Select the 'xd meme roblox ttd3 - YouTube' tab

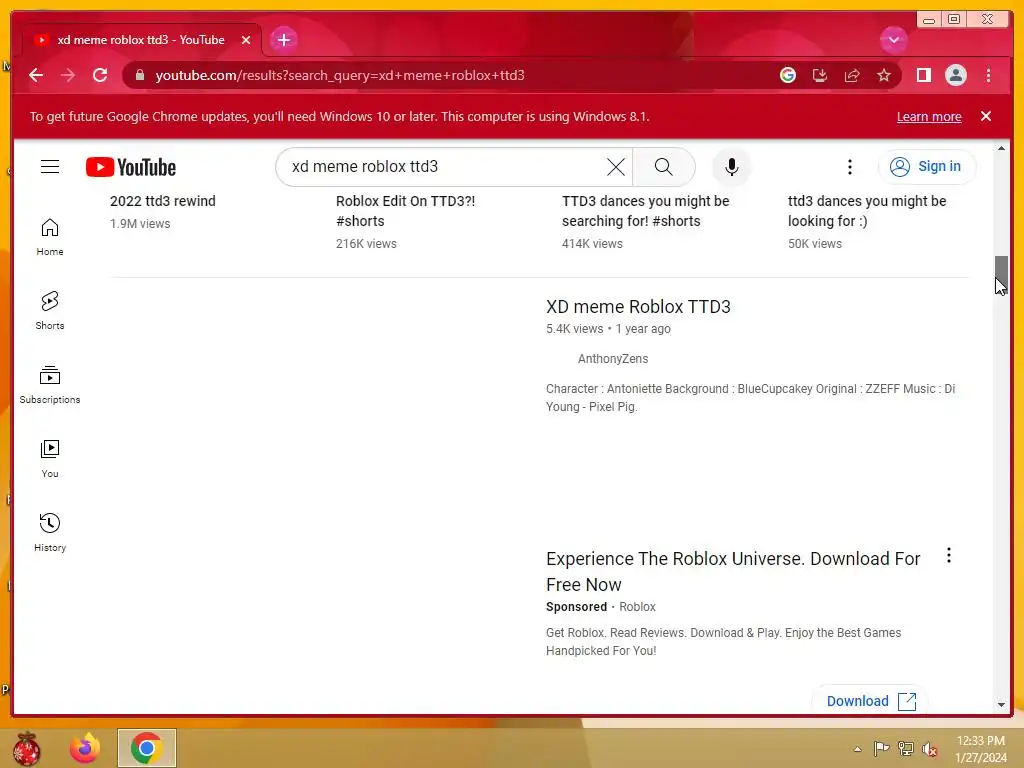coord(142,40)
